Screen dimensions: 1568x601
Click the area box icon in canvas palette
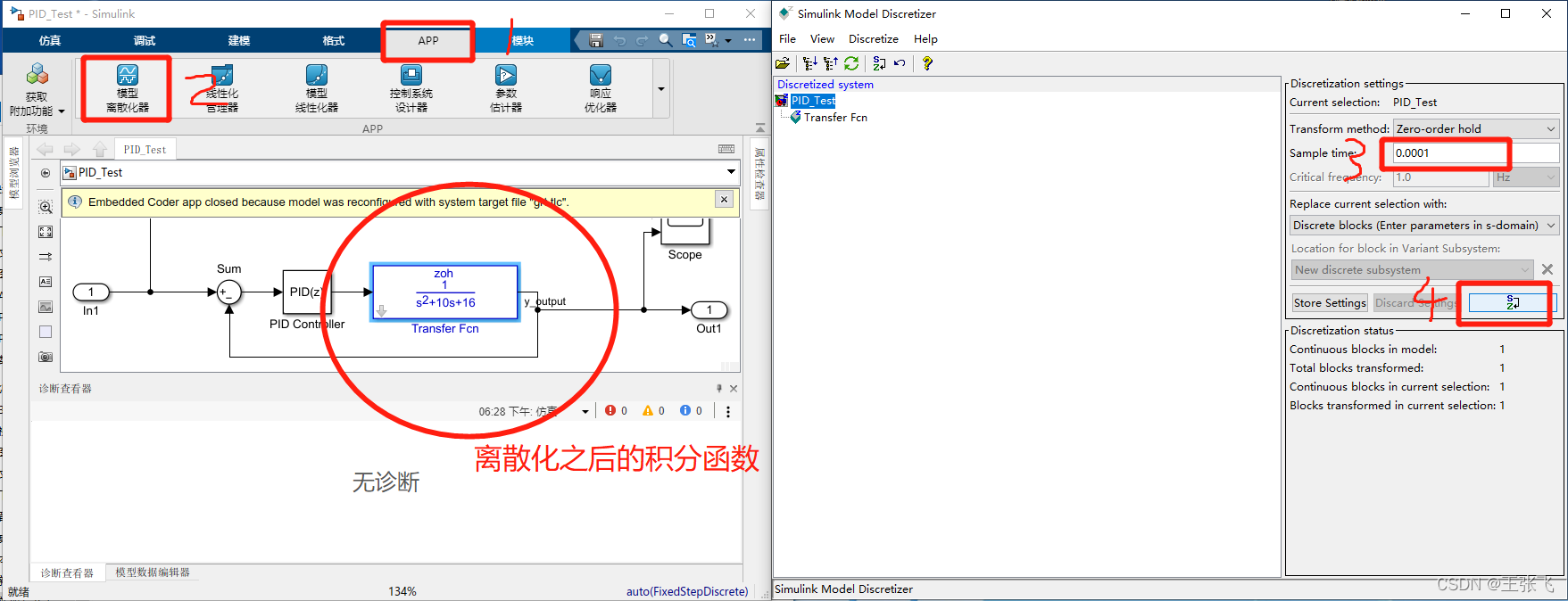(x=46, y=332)
